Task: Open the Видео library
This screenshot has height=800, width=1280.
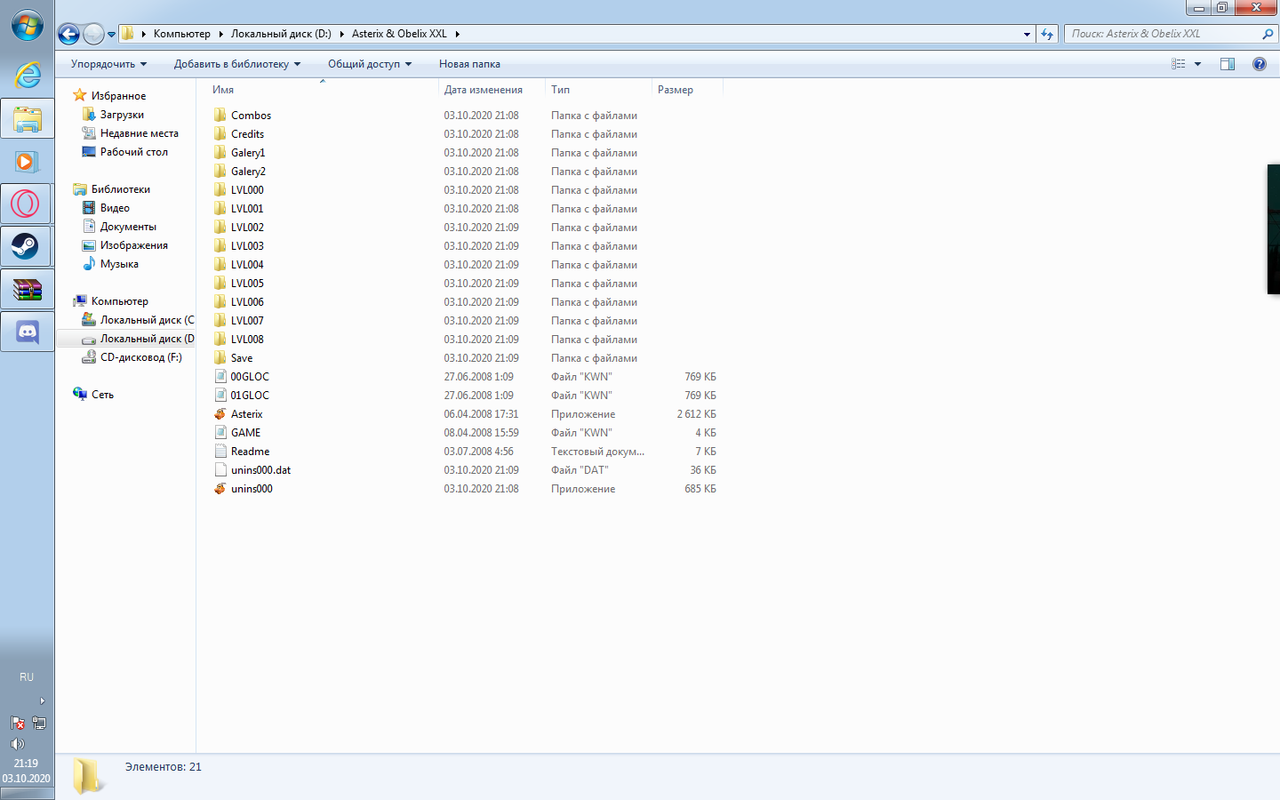Action: tap(114, 208)
